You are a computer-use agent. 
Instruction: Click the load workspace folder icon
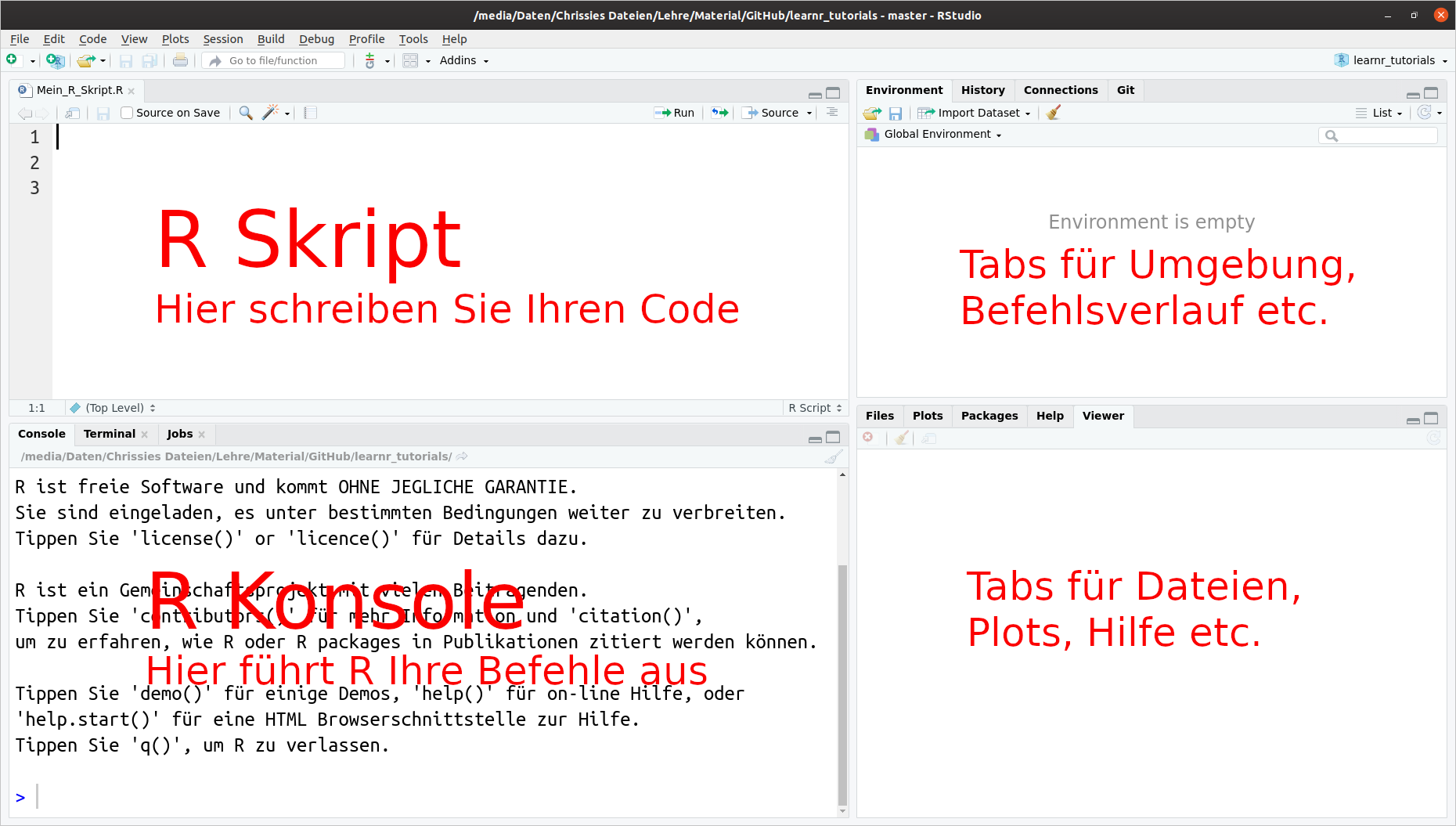click(872, 114)
